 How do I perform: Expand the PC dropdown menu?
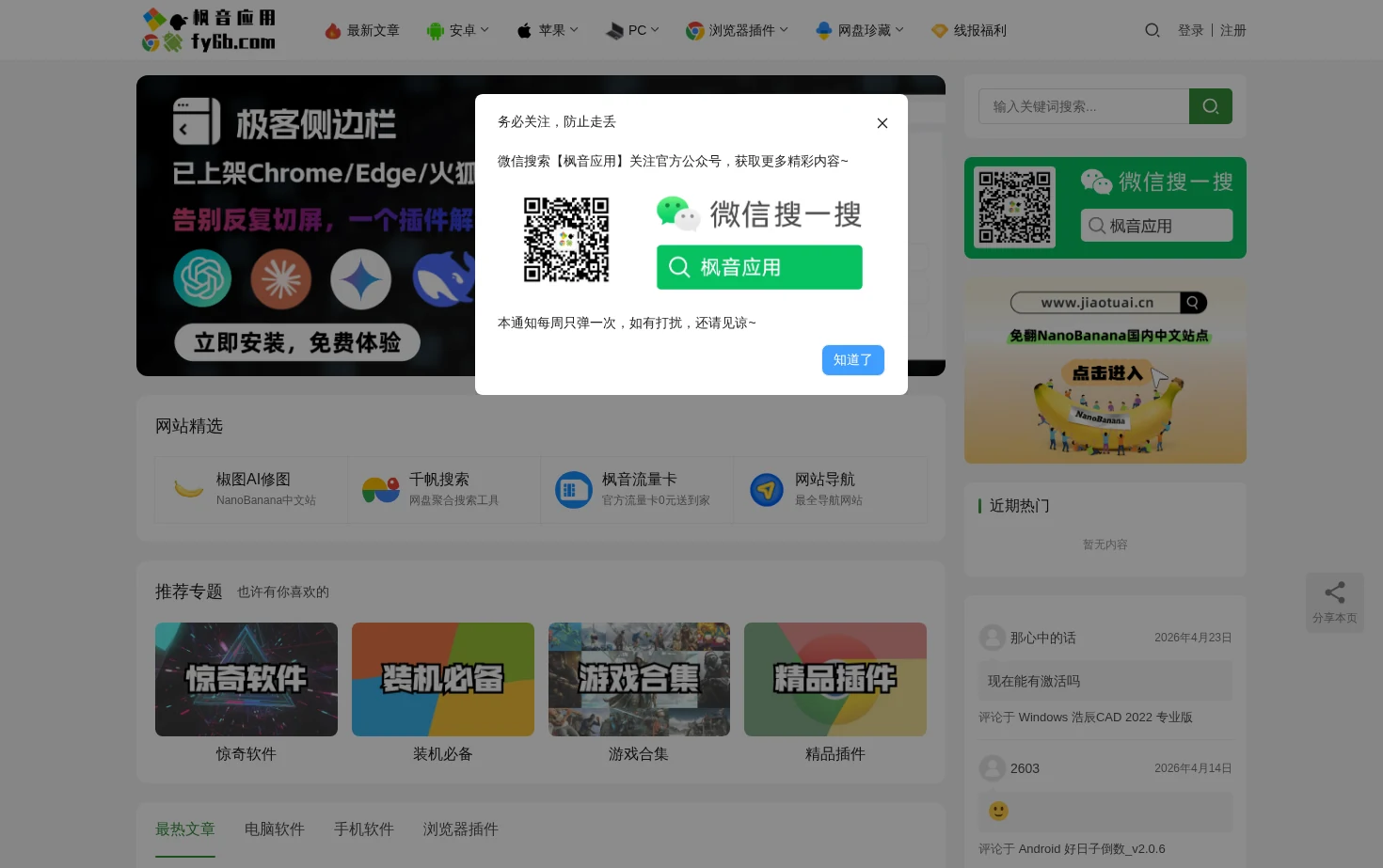[x=644, y=30]
